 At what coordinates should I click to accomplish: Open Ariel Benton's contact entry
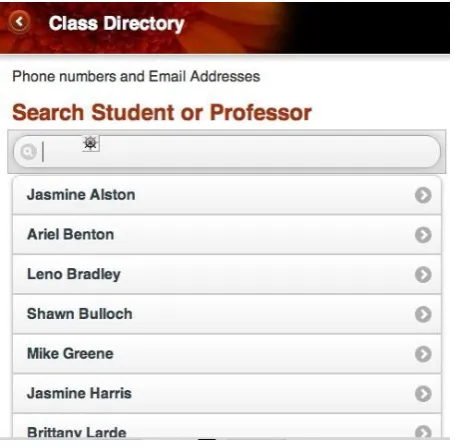[x=227, y=235]
